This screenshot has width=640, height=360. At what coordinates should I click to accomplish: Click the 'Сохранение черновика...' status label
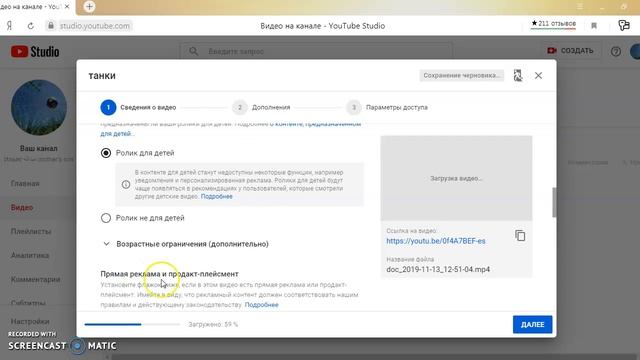(x=462, y=76)
